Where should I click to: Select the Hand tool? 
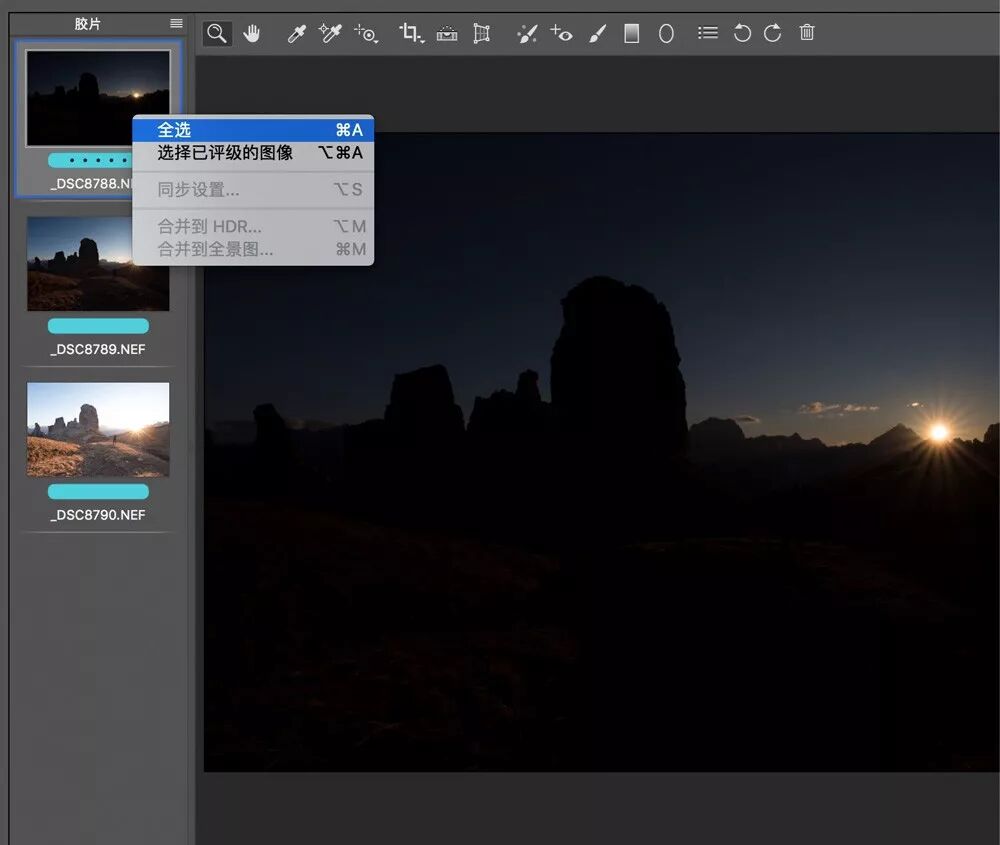click(x=252, y=33)
